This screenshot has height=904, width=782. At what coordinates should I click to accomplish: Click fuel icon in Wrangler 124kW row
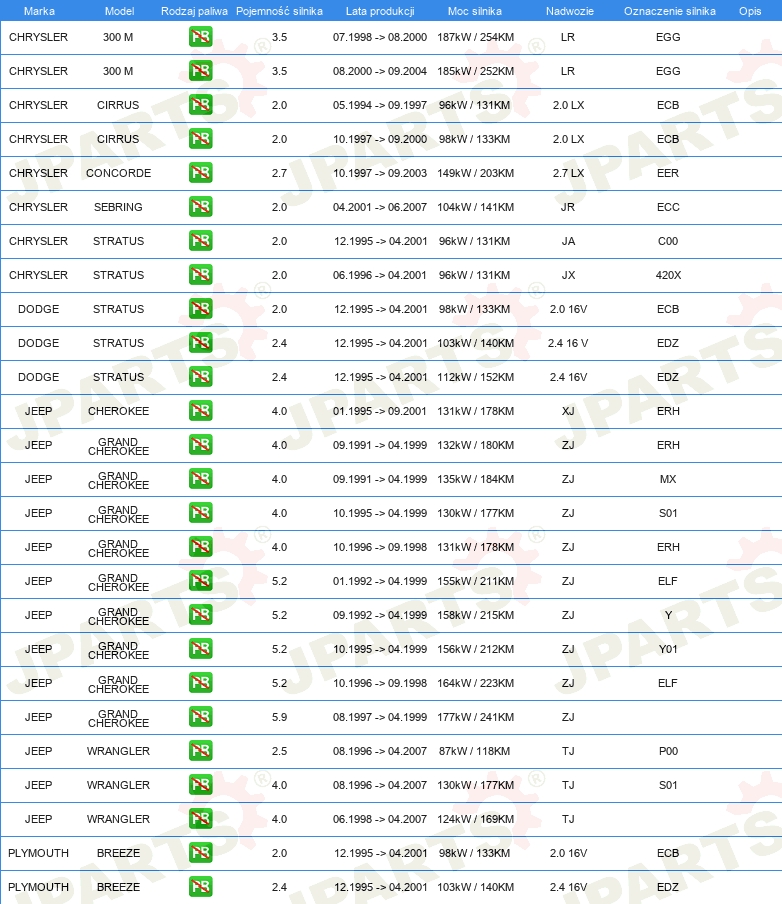click(x=201, y=819)
